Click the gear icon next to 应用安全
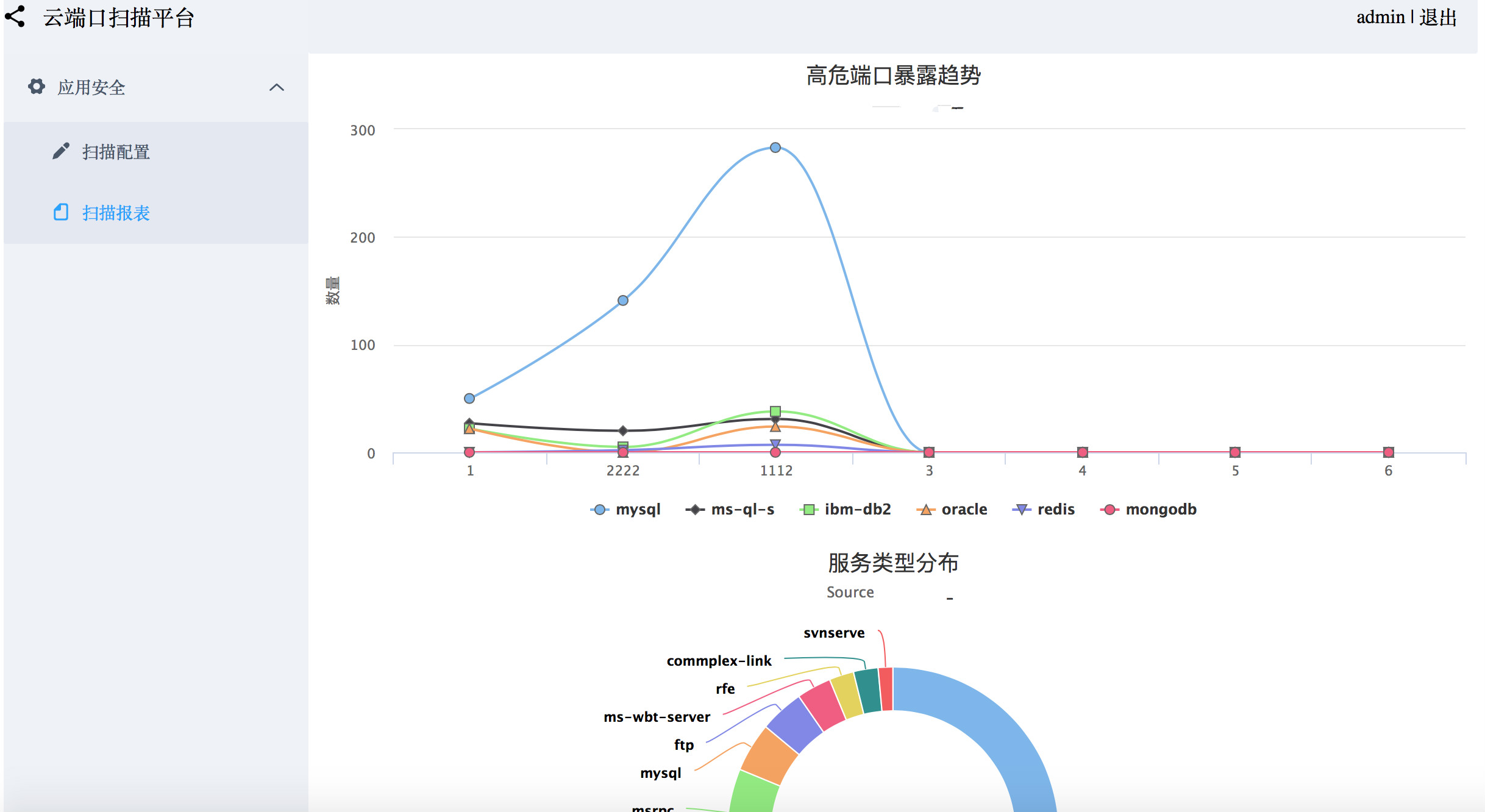 click(x=37, y=87)
